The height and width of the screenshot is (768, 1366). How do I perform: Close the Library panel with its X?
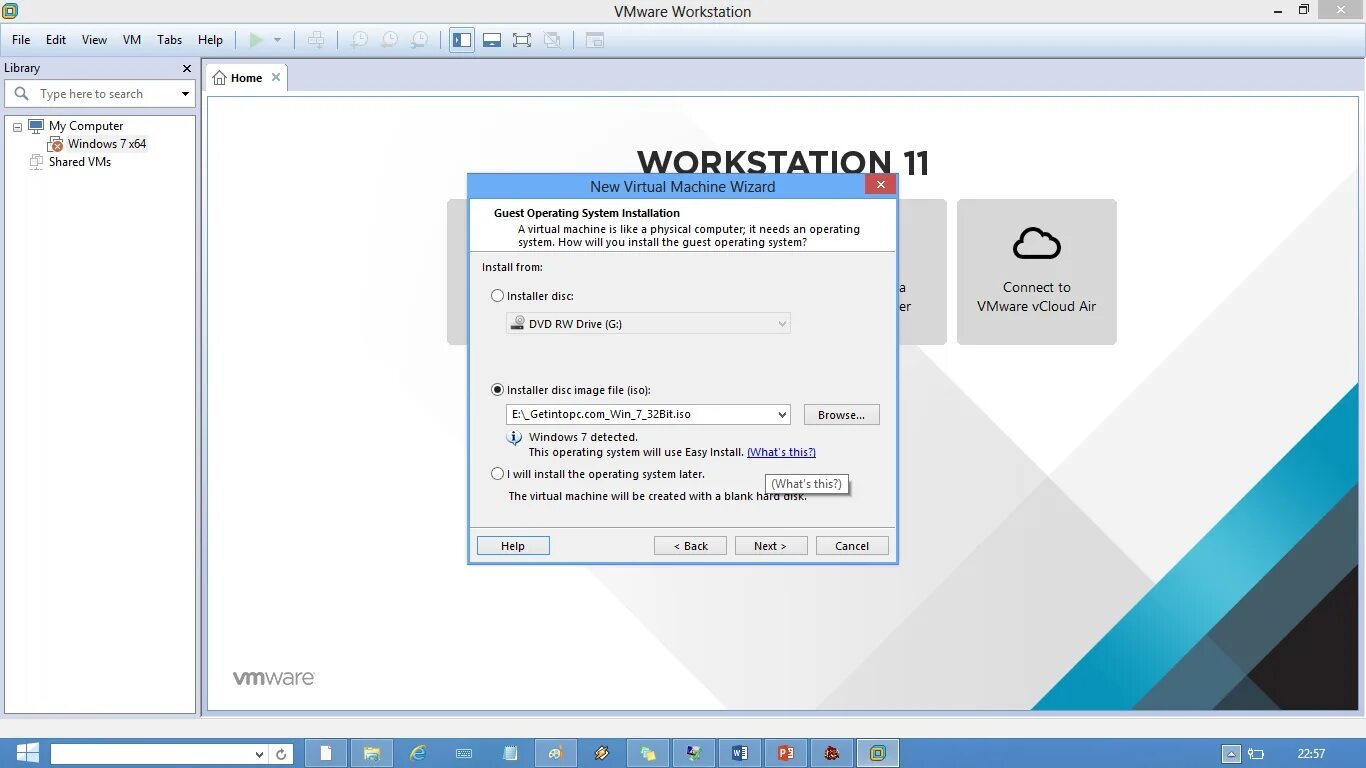tap(186, 68)
